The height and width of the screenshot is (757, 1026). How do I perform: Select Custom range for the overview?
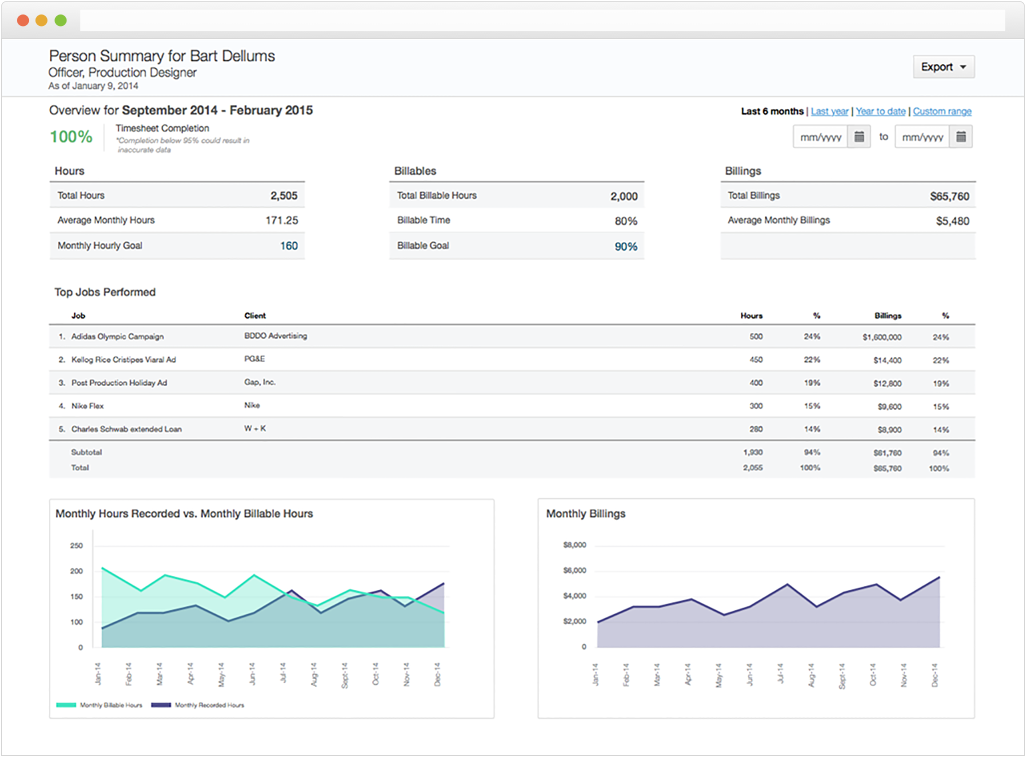(x=942, y=111)
